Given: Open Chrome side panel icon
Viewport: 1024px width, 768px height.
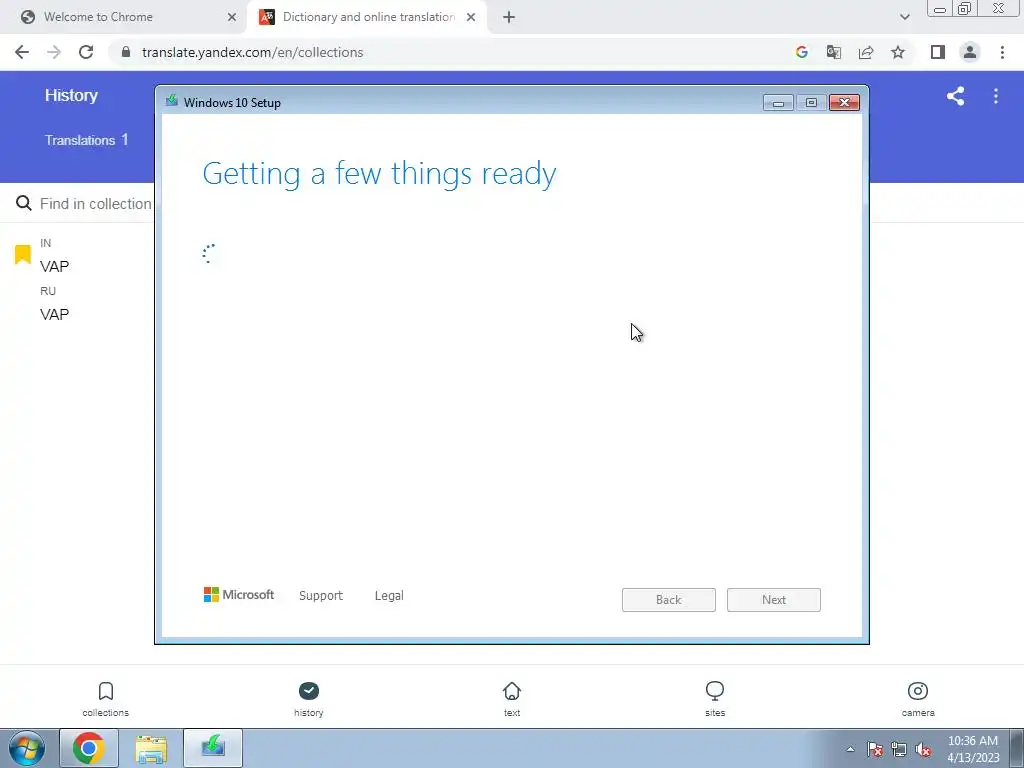Looking at the screenshot, I should click(x=938, y=52).
